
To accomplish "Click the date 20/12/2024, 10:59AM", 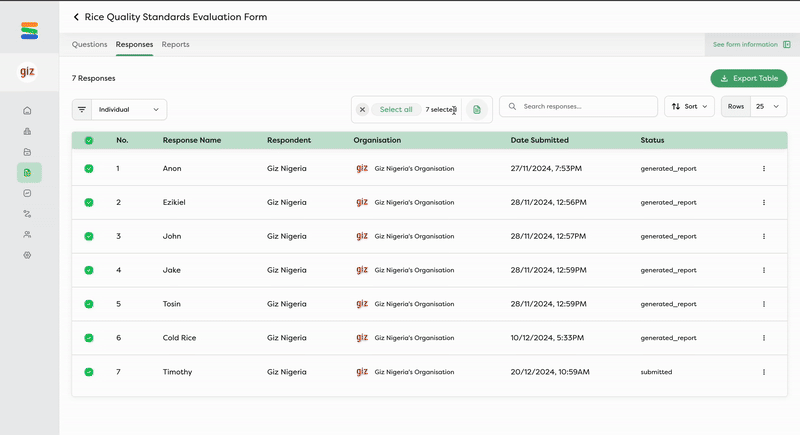I will [x=550, y=372].
